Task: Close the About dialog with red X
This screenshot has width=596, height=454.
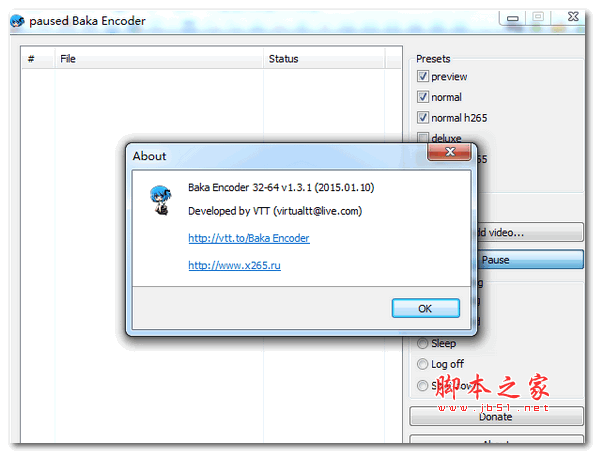Action: pos(450,152)
